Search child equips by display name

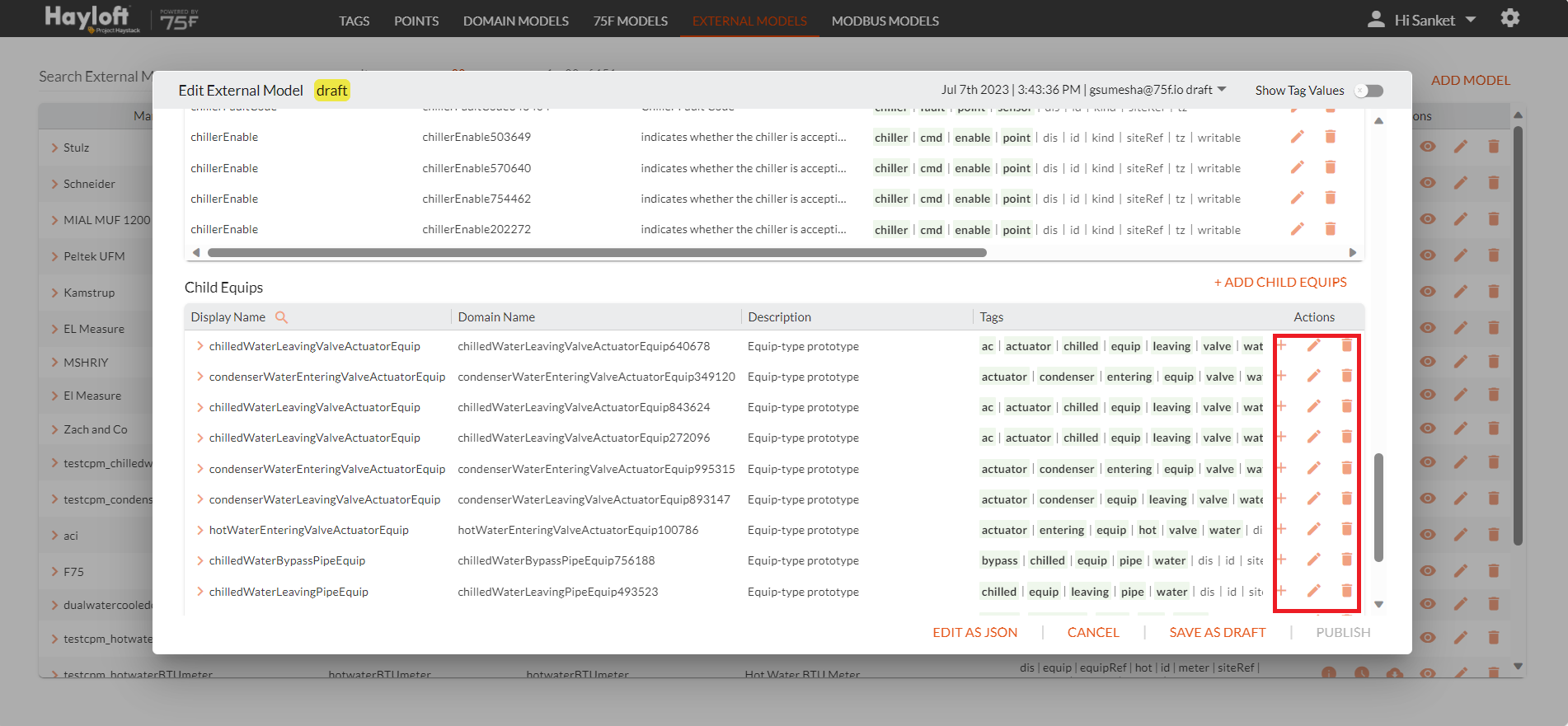(x=281, y=317)
